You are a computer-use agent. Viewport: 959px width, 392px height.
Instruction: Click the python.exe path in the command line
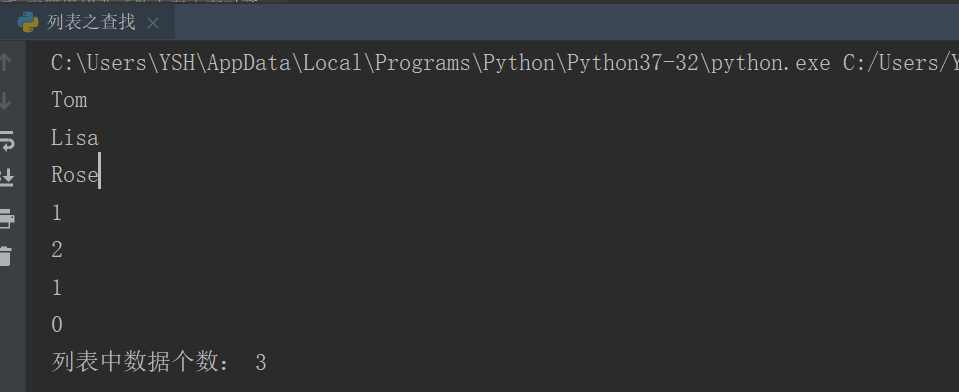771,63
